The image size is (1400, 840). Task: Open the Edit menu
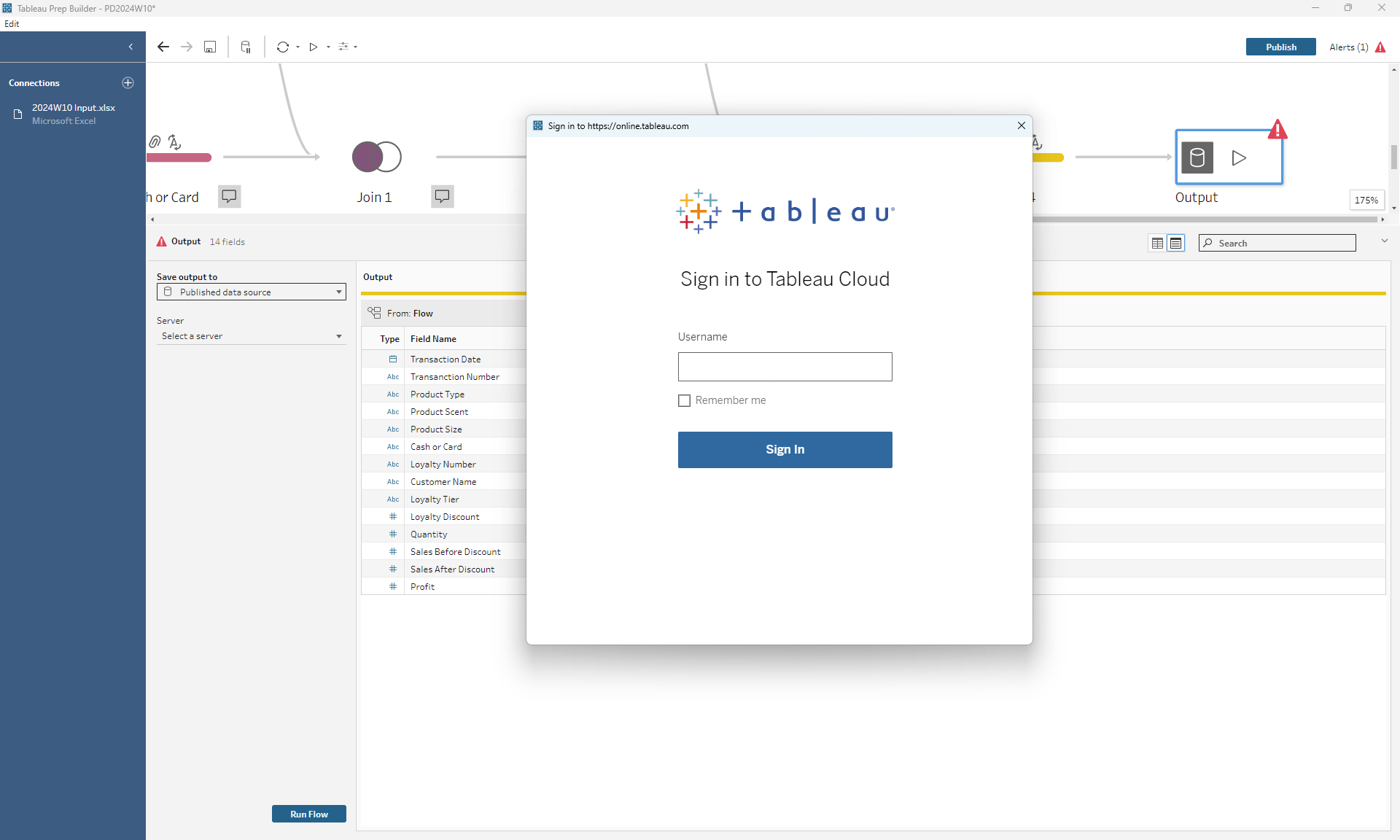pos(11,23)
